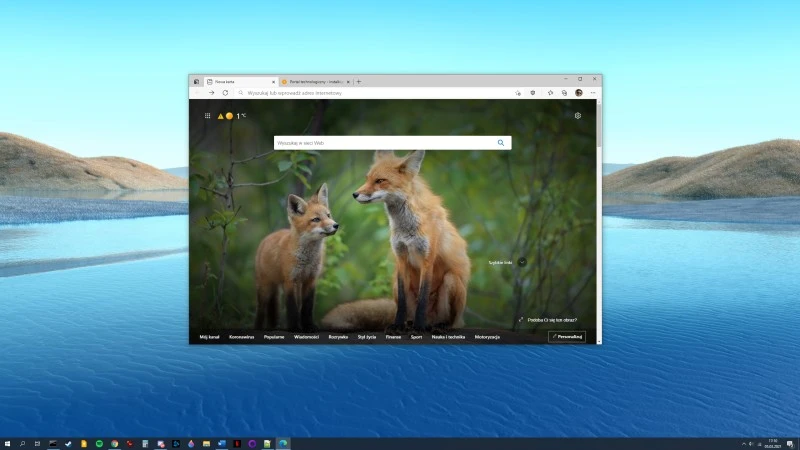Open the notification center icon
This screenshot has width=800, height=450.
click(790, 444)
